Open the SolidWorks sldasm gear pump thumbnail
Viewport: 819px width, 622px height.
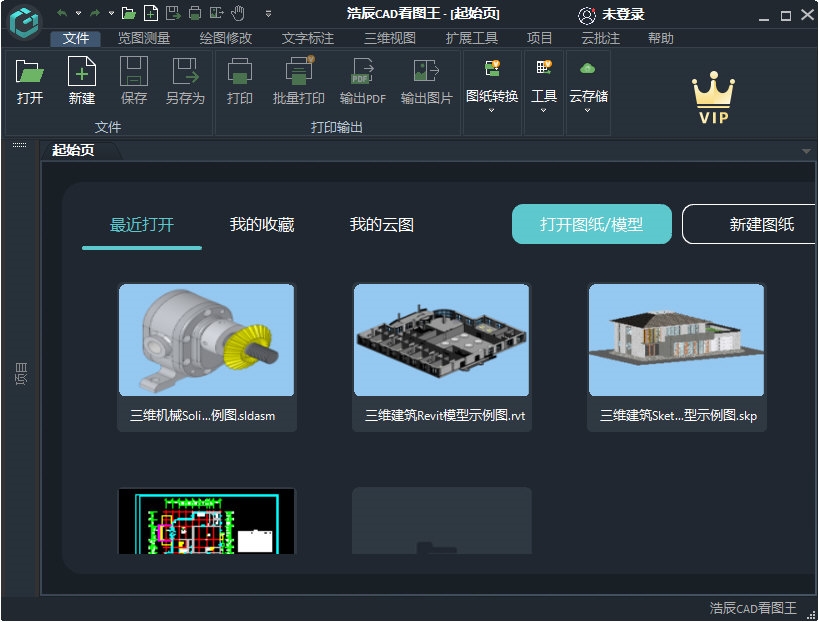pyautogui.click(x=206, y=340)
